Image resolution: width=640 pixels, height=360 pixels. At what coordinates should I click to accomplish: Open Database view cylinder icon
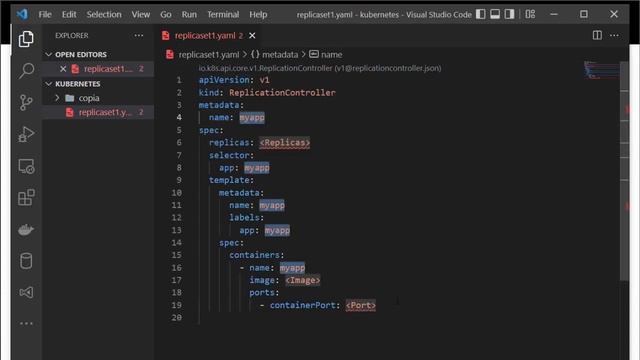point(26,261)
